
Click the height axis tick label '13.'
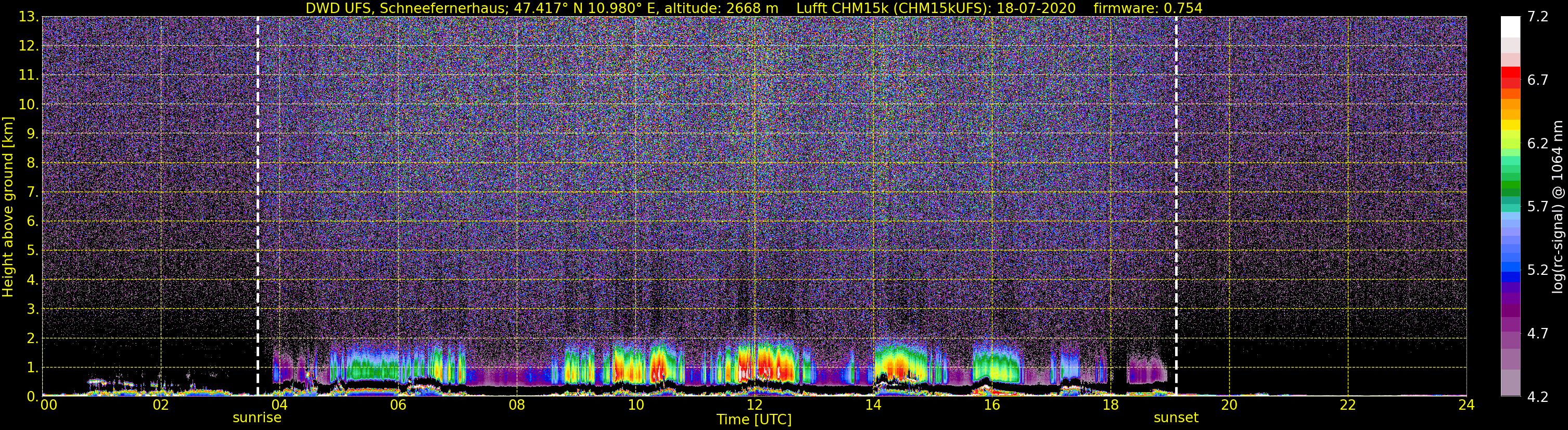(29, 17)
